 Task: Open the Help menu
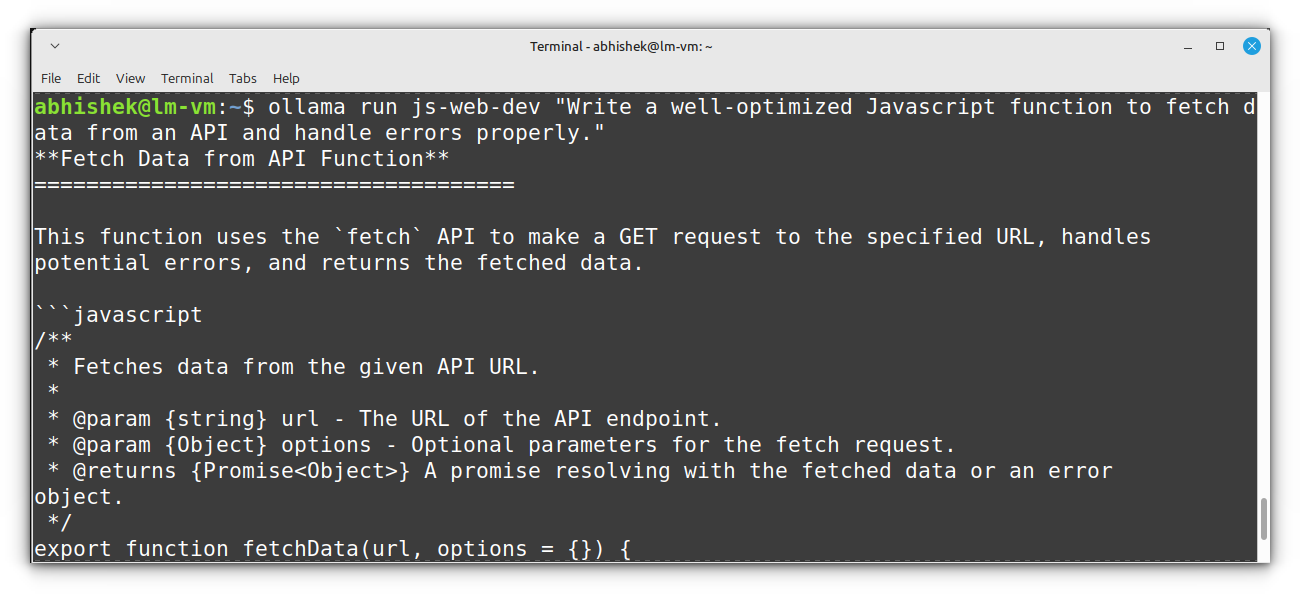pos(286,78)
